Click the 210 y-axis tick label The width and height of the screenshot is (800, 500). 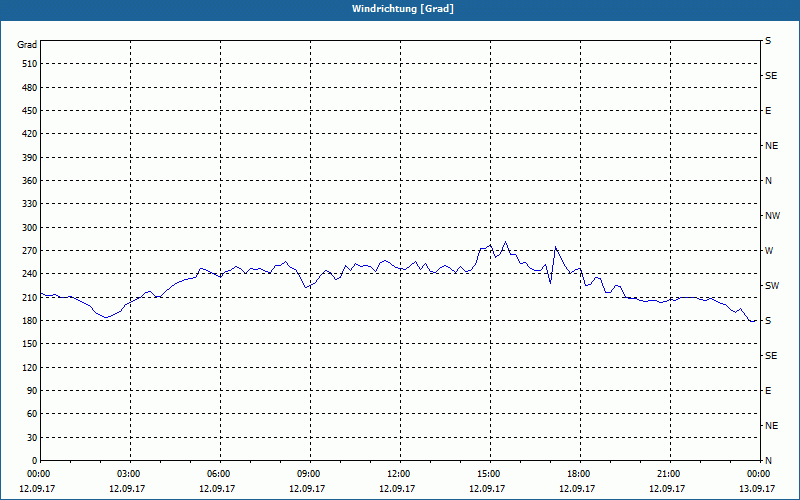tap(30, 297)
